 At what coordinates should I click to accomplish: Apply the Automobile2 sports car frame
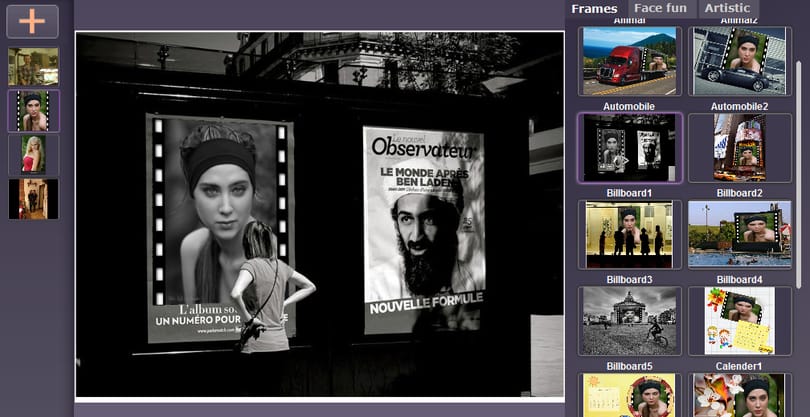pos(740,61)
